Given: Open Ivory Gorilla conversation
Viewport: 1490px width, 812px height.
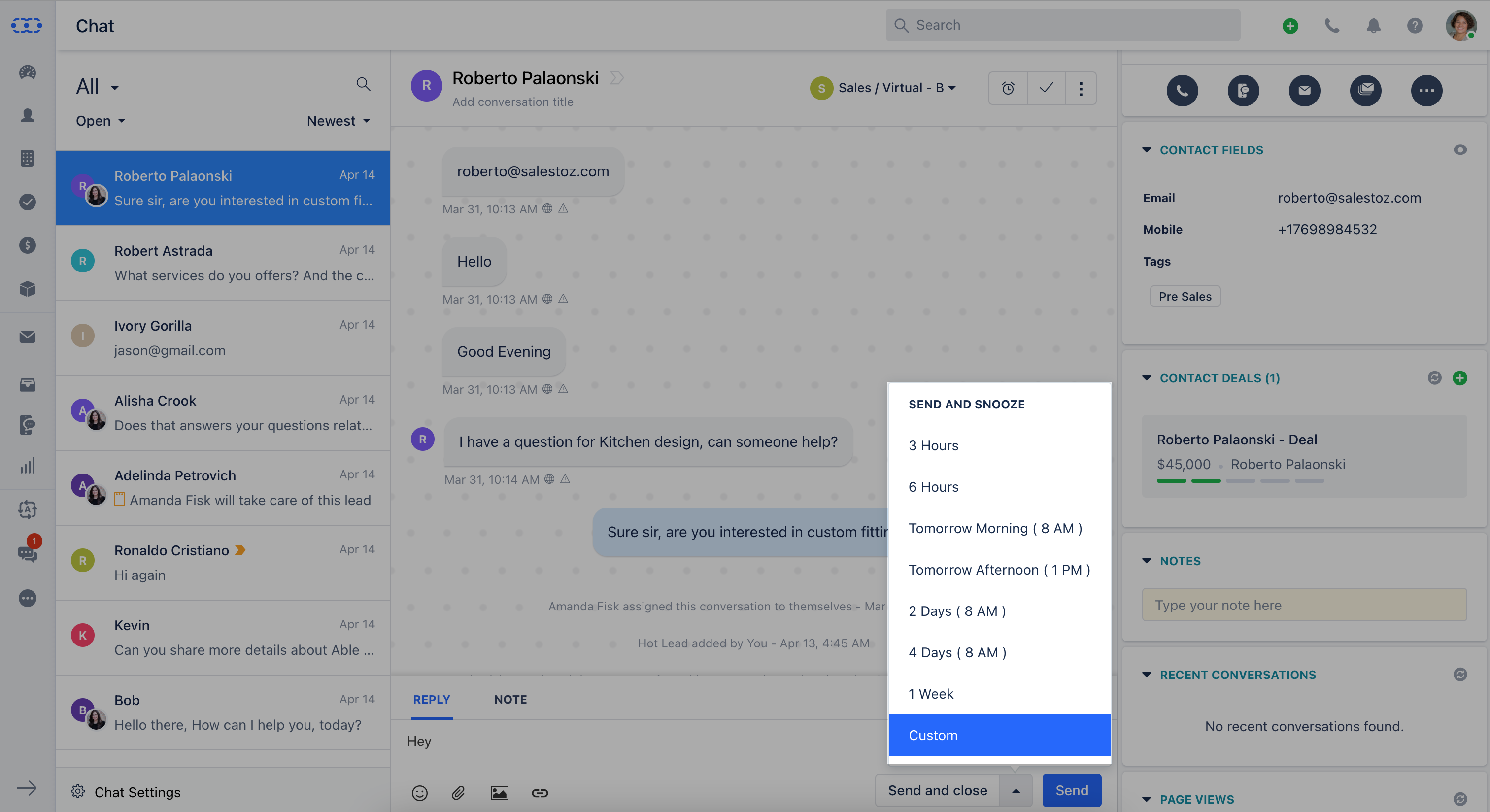Looking at the screenshot, I should pyautogui.click(x=223, y=338).
